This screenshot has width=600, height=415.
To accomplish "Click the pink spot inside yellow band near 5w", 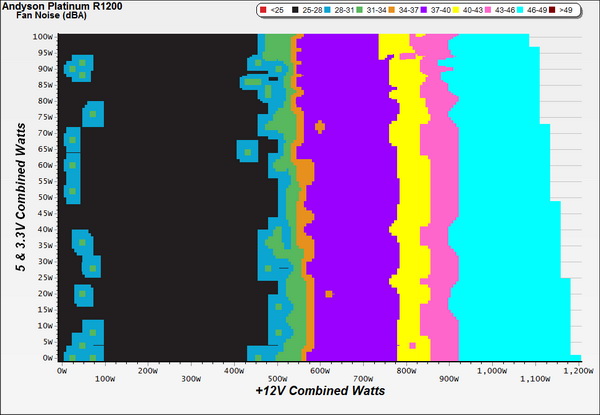I will (x=412, y=345).
